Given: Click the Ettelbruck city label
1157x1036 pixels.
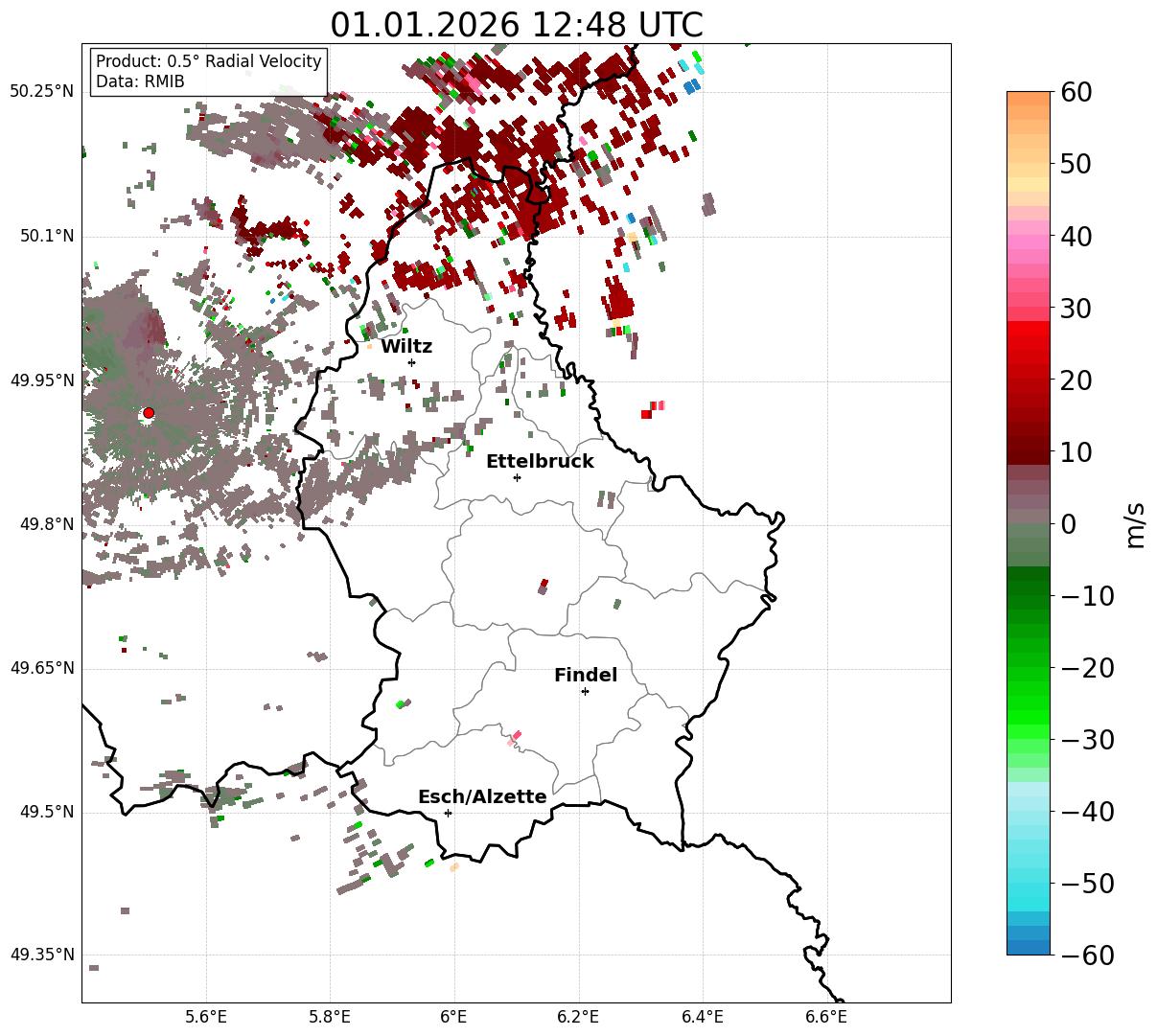Looking at the screenshot, I should coord(540,462).
